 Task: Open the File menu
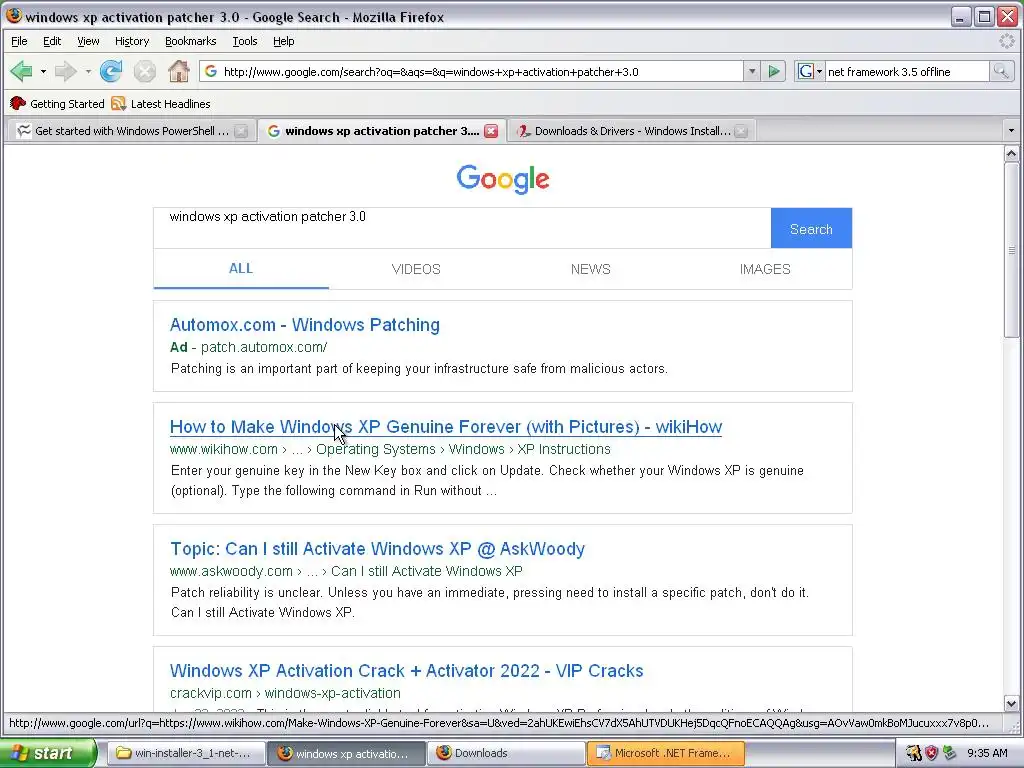[x=19, y=41]
